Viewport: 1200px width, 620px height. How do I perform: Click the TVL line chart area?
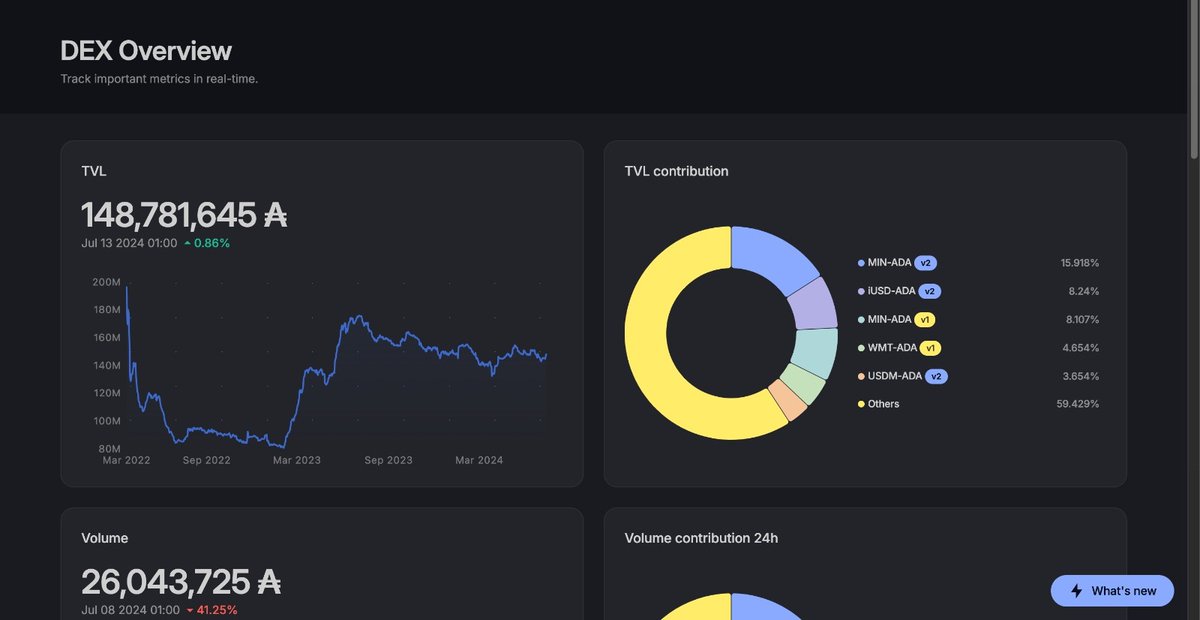coord(336,366)
